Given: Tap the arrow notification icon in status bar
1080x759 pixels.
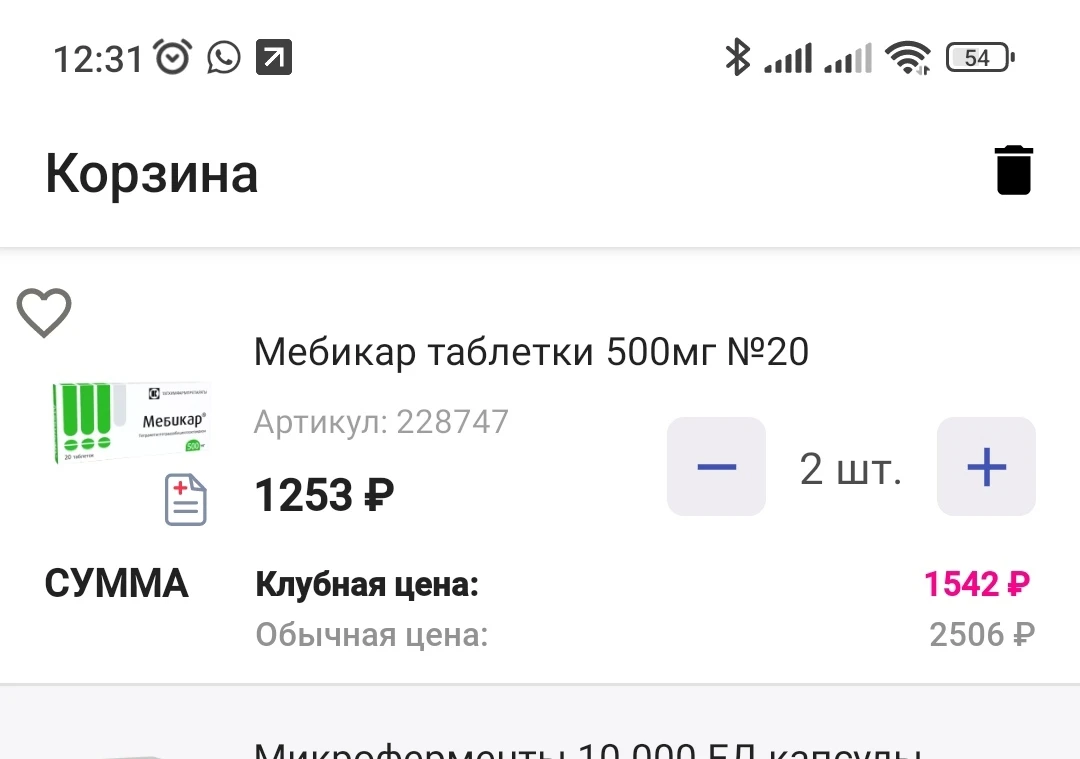Looking at the screenshot, I should click(x=274, y=58).
